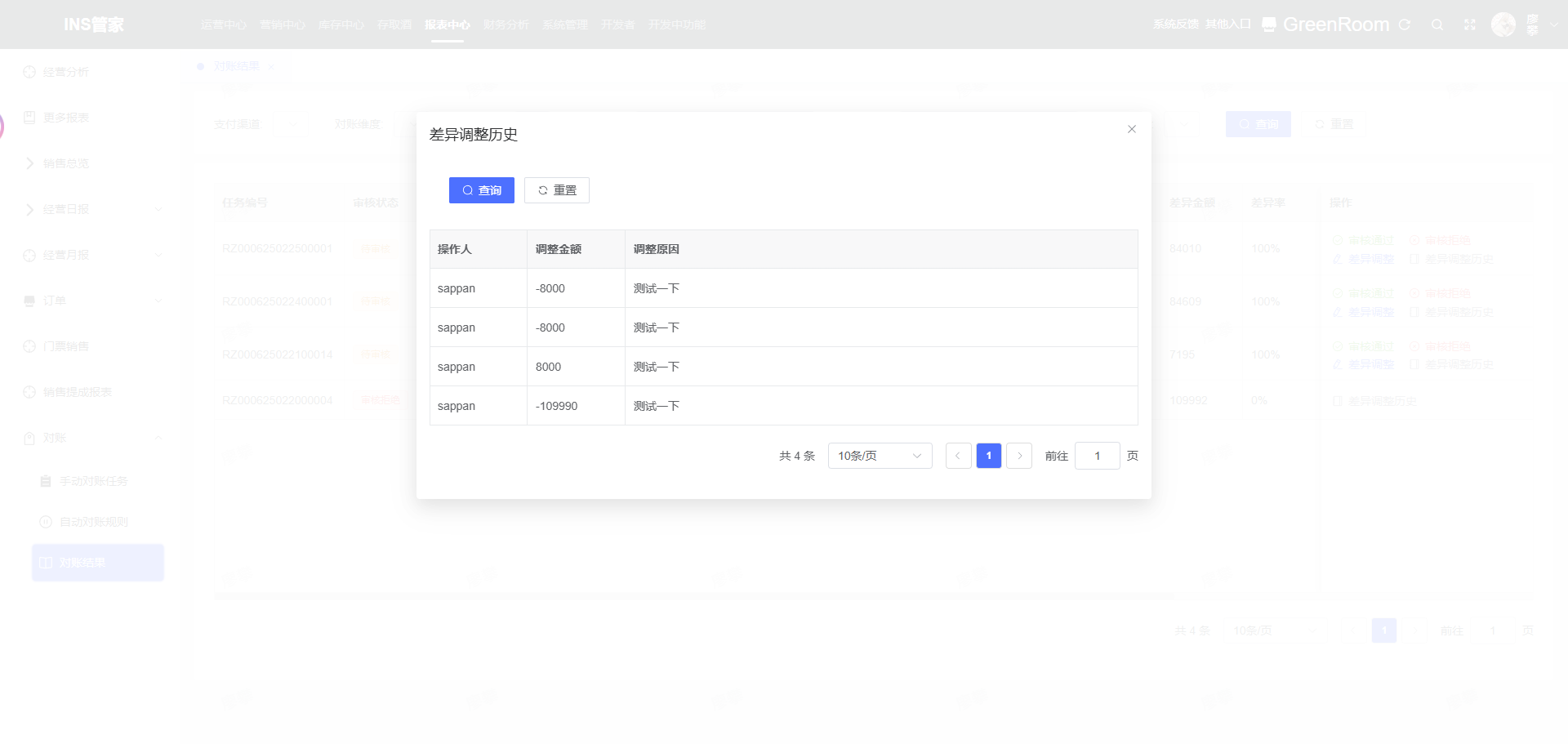Close the 对账结果 page tab
1568x744 pixels.
[x=271, y=66]
